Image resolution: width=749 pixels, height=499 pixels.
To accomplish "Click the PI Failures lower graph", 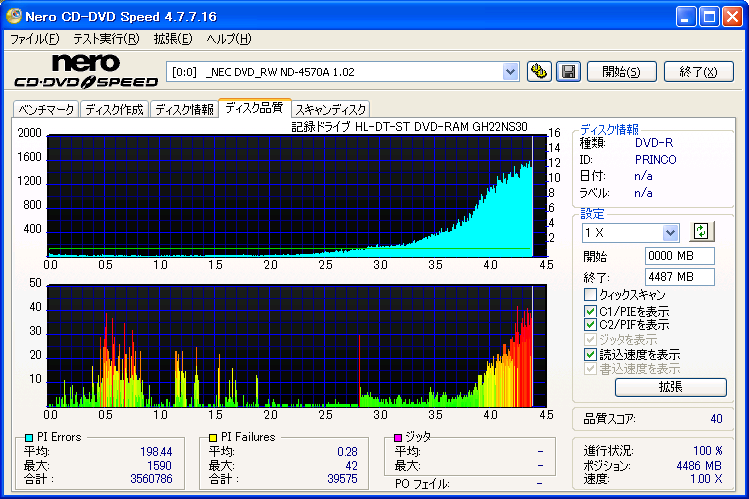I will [297, 346].
